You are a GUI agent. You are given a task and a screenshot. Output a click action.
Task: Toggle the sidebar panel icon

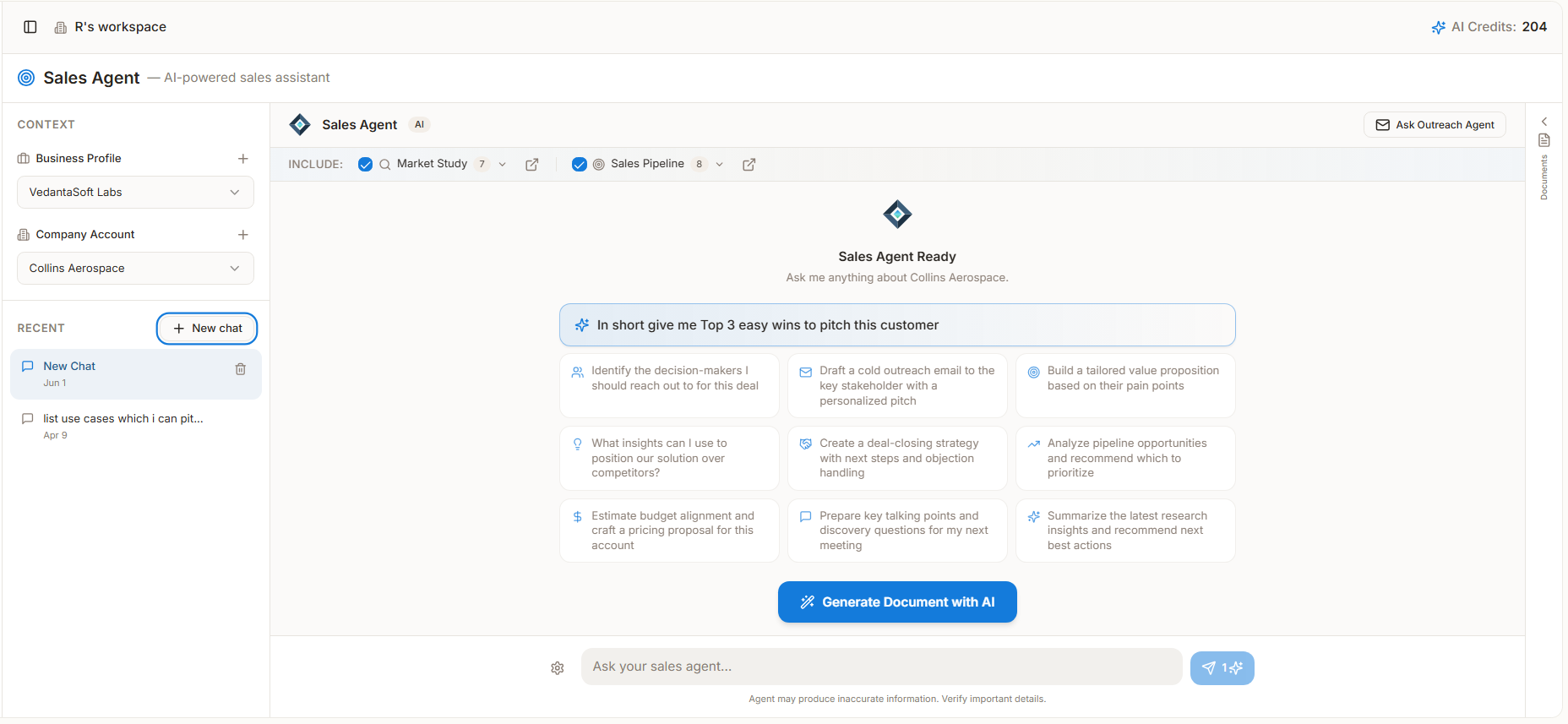(x=30, y=27)
